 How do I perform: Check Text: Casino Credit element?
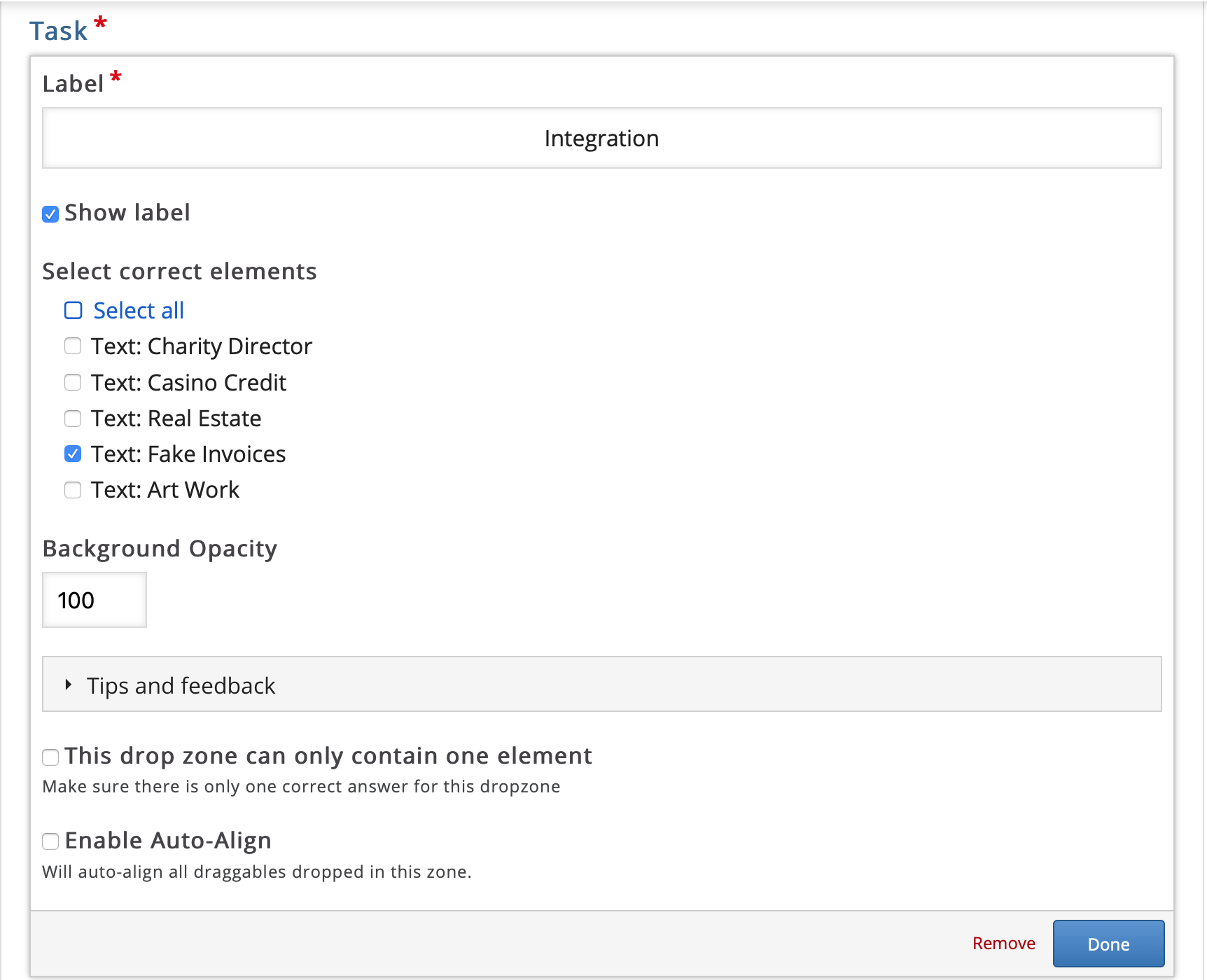[x=73, y=382]
